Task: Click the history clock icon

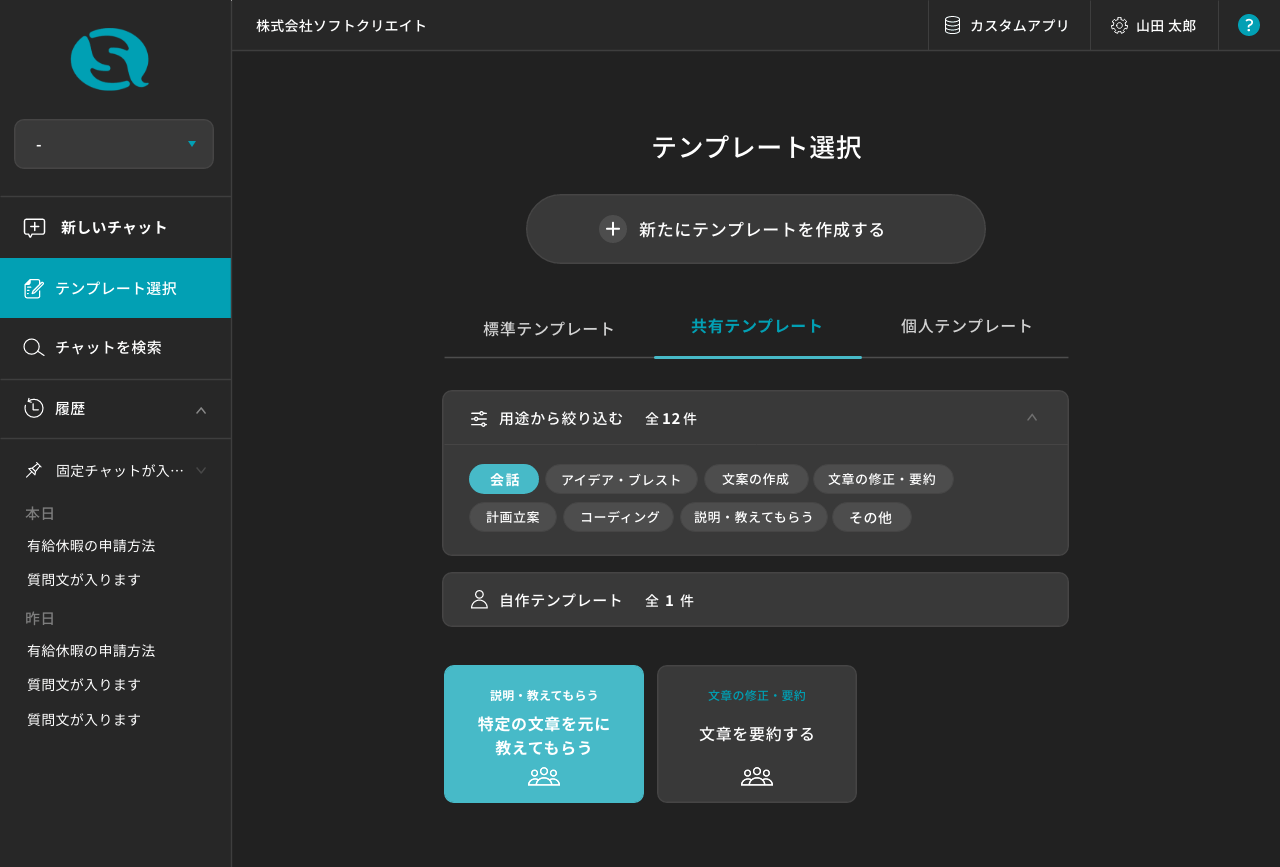Action: [x=34, y=408]
